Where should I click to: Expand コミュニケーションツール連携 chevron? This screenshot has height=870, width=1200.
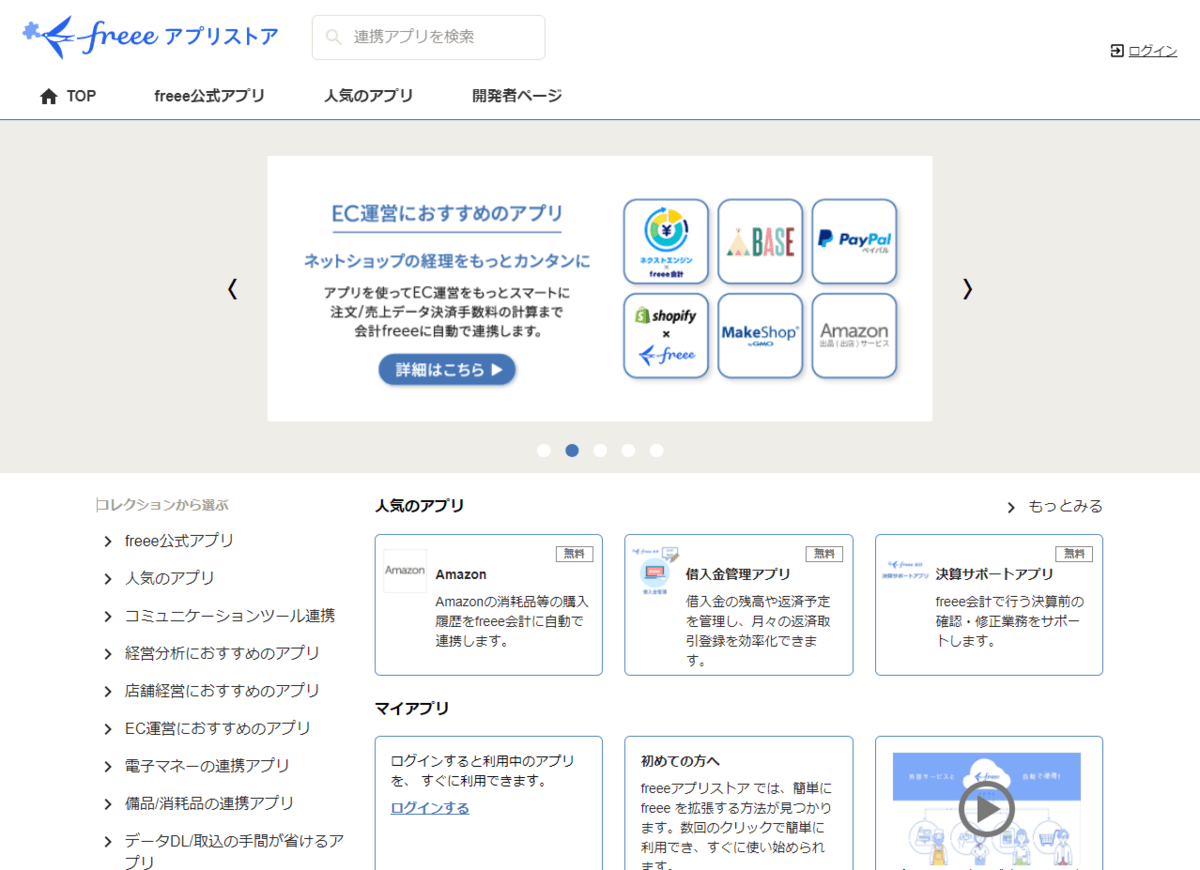tap(108, 616)
